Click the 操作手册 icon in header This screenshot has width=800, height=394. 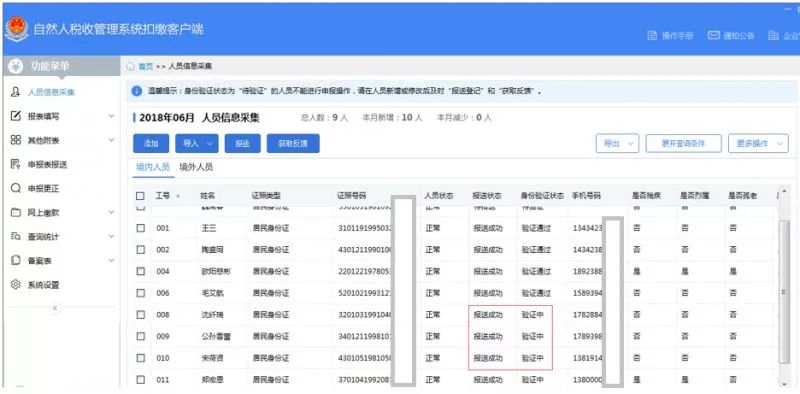[652, 36]
